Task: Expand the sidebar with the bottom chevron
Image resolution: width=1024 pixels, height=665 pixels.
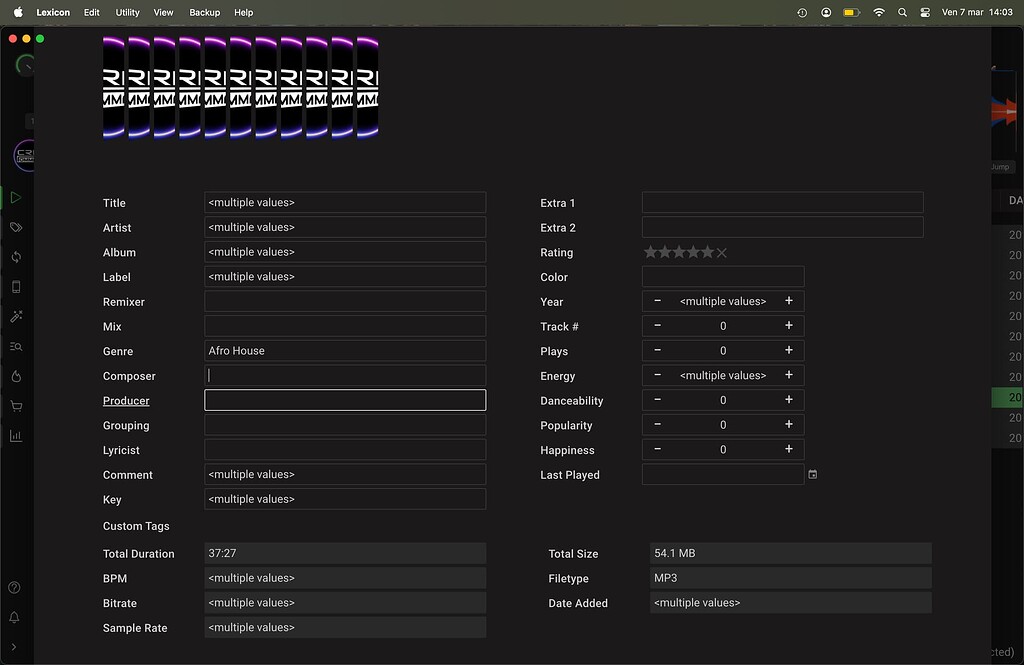Action: pos(14,647)
